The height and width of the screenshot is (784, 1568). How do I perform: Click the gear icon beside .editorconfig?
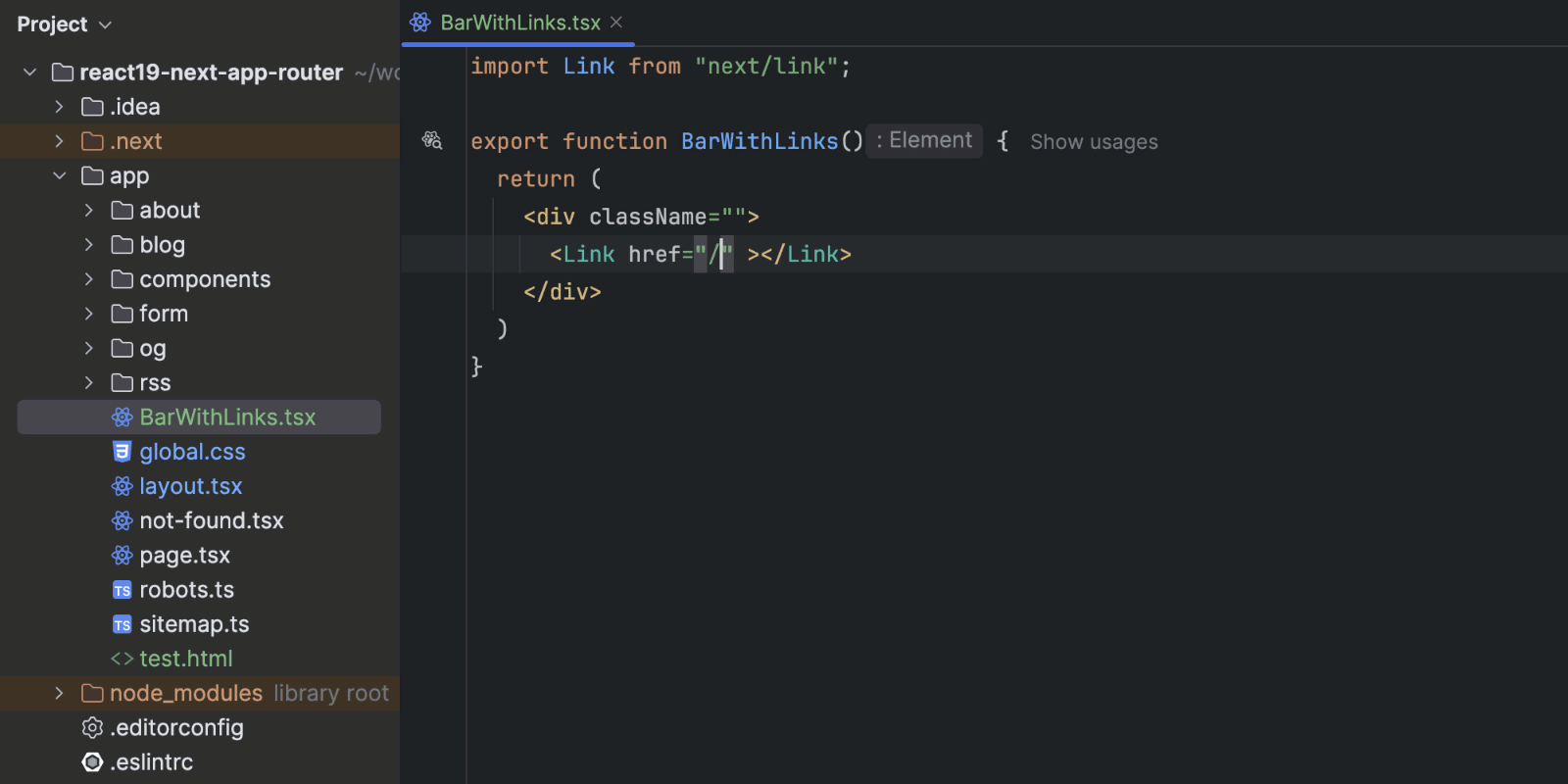pos(92,727)
